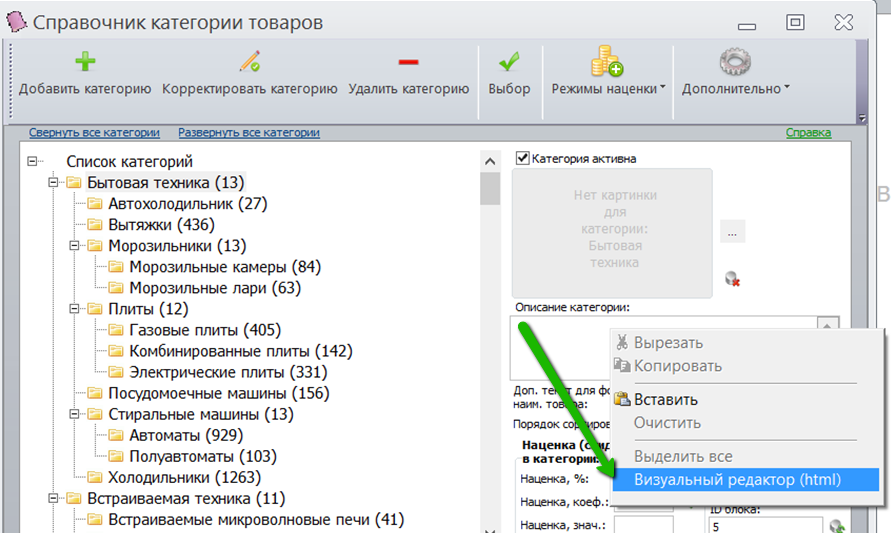Click the ... browse picture button

tap(732, 232)
